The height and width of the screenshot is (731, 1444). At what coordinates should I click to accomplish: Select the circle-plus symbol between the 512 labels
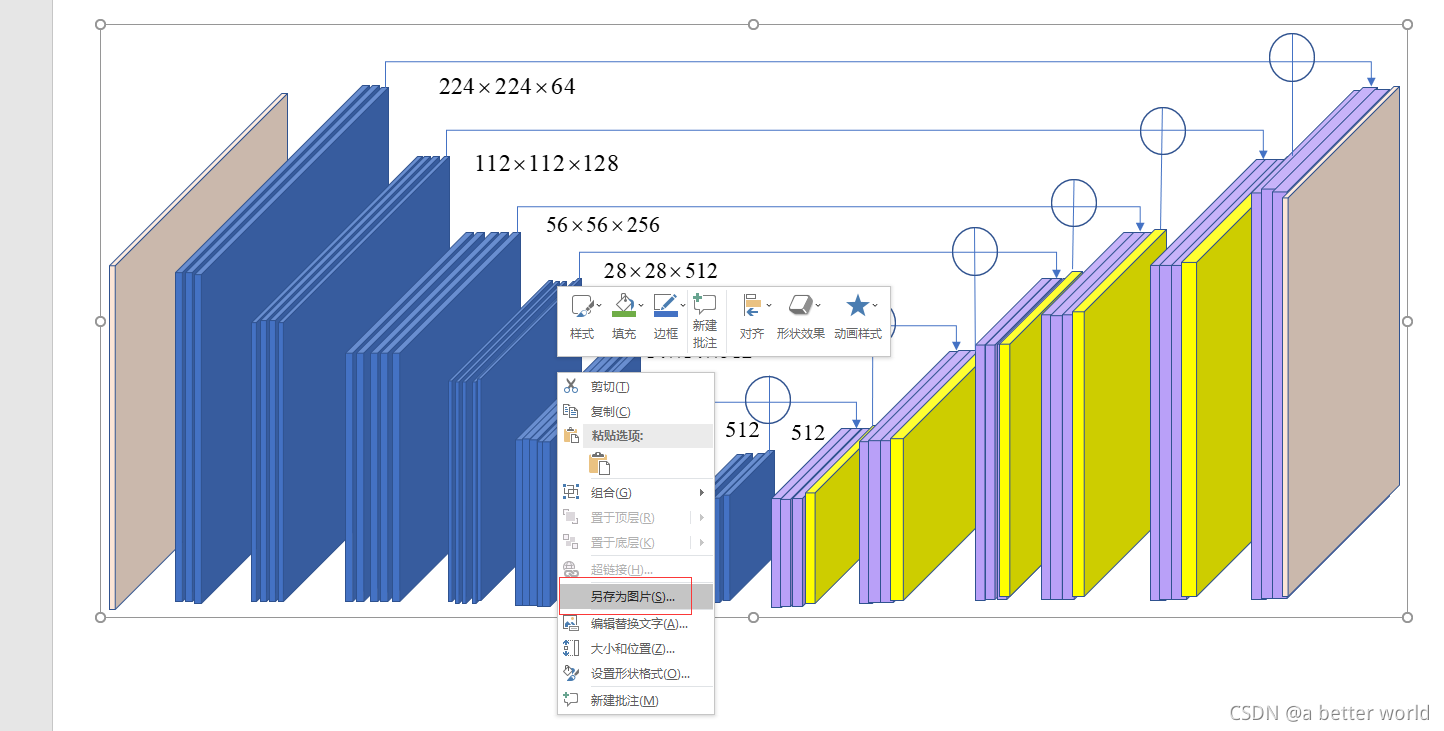tap(768, 399)
